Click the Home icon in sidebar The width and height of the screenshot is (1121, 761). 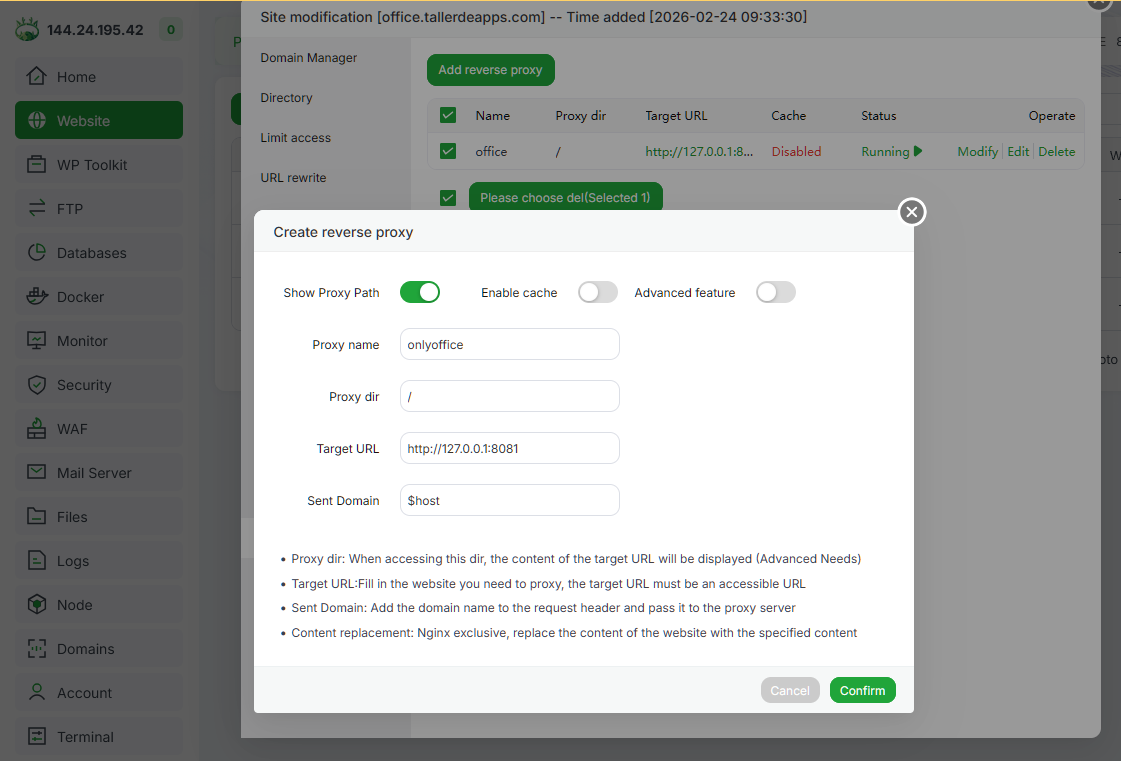[37, 77]
